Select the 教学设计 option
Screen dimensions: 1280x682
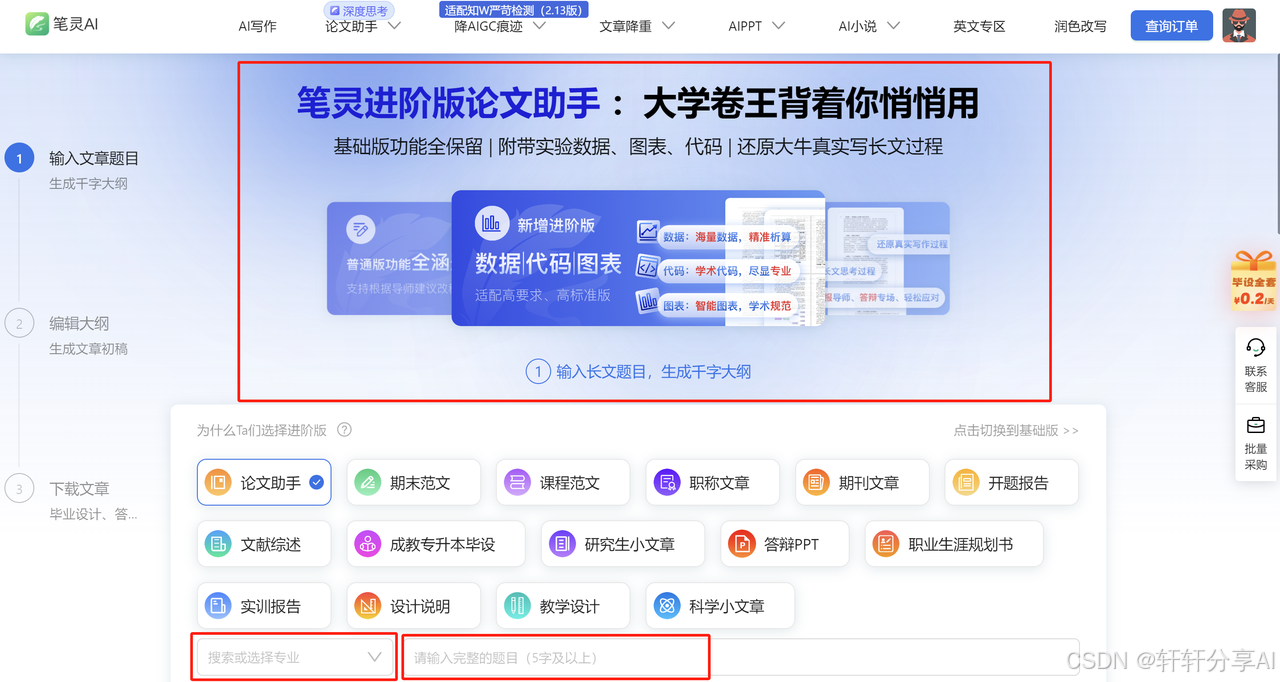[563, 606]
